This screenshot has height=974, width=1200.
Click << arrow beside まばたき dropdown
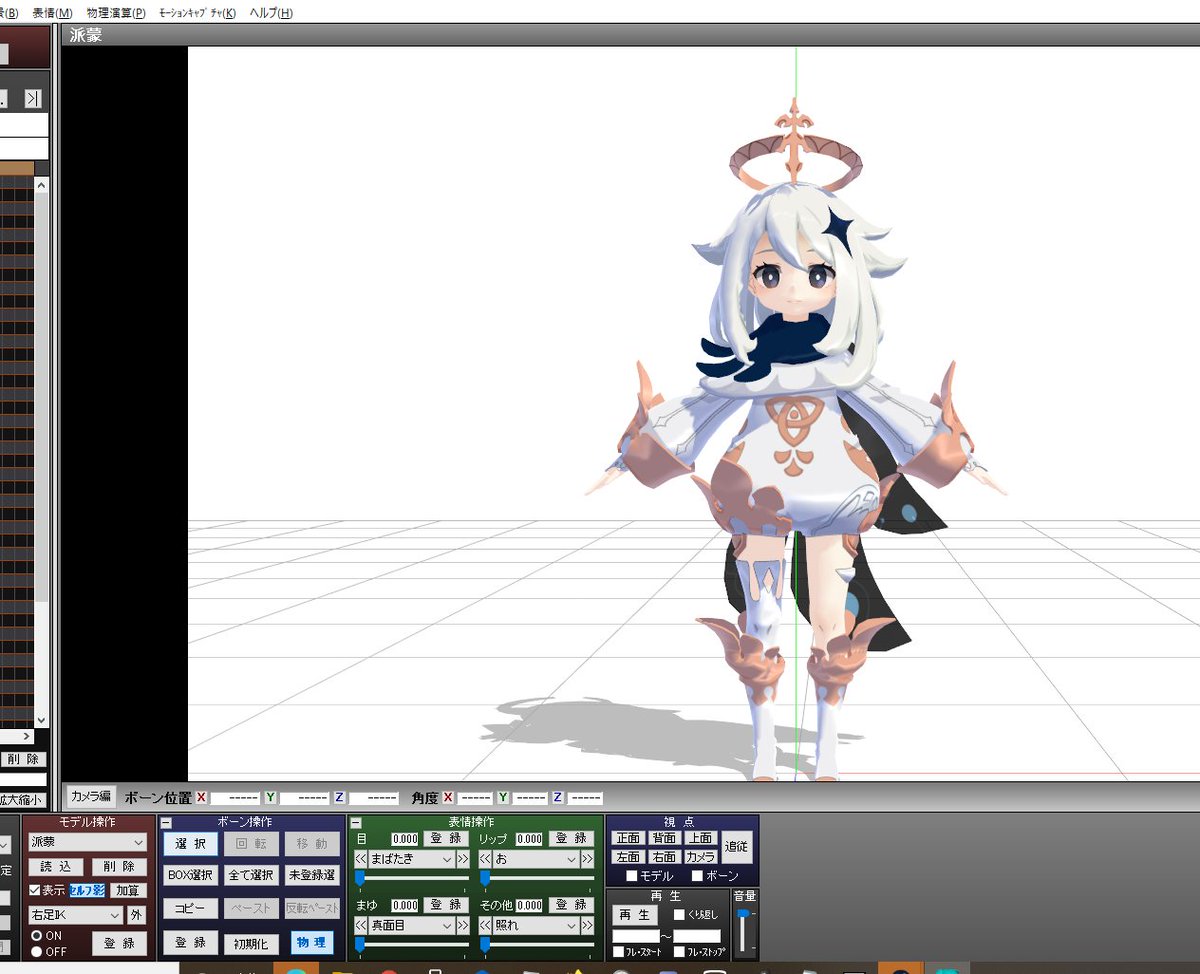click(x=361, y=859)
